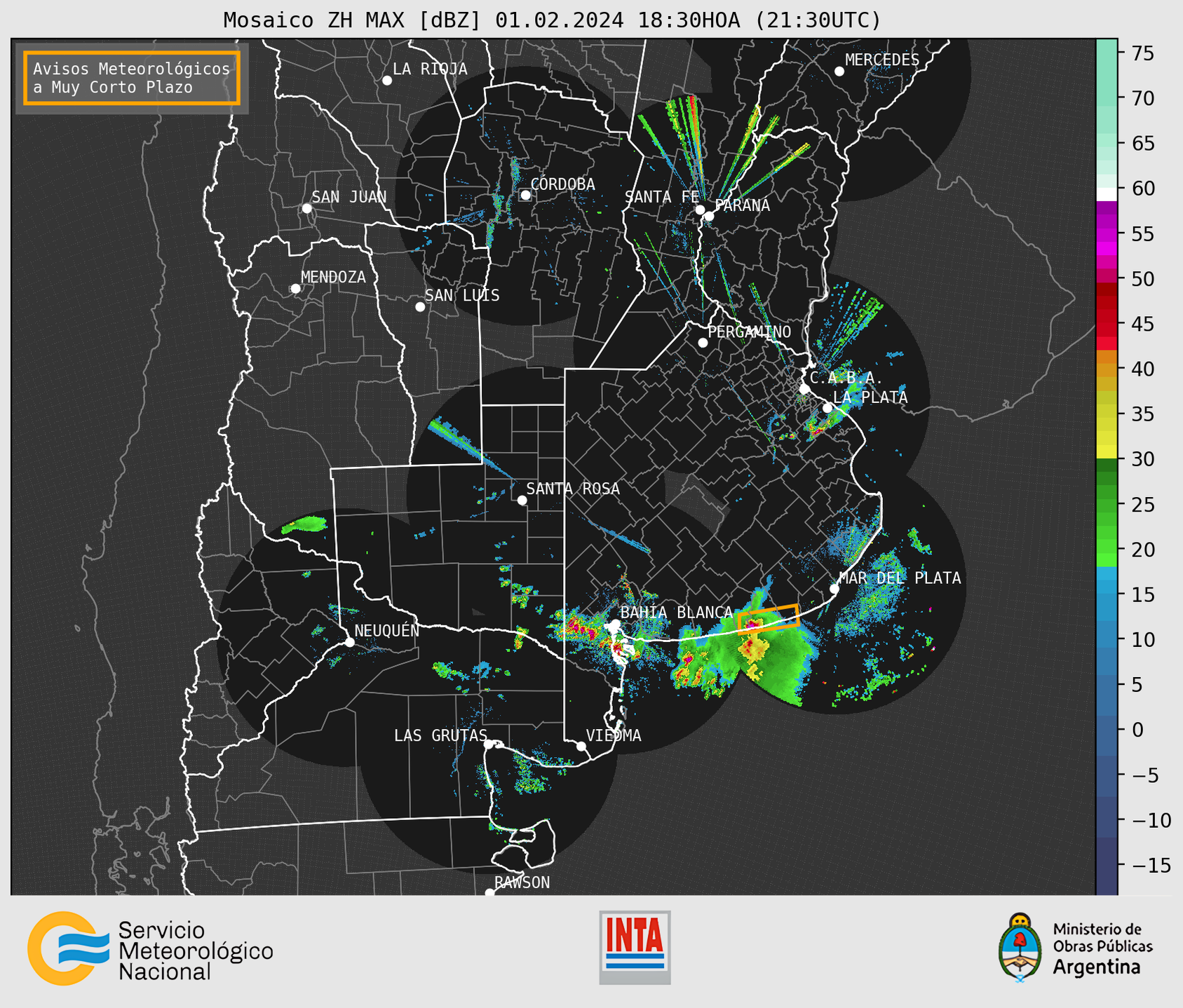Click the yellow 30 dBZ band on scale

click(1107, 452)
